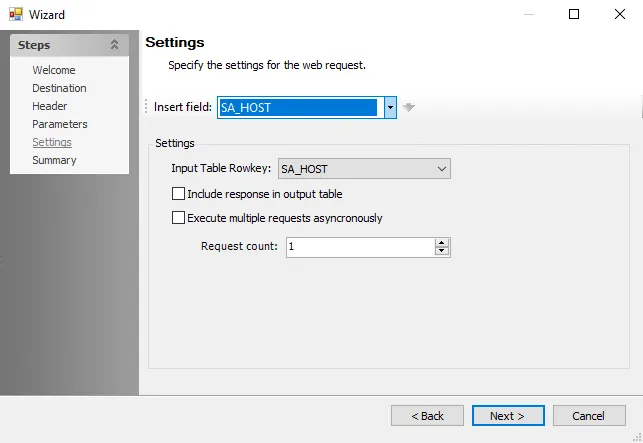Image resolution: width=643 pixels, height=443 pixels.
Task: Click the Insert field SA_HOST text box
Action: coord(301,107)
